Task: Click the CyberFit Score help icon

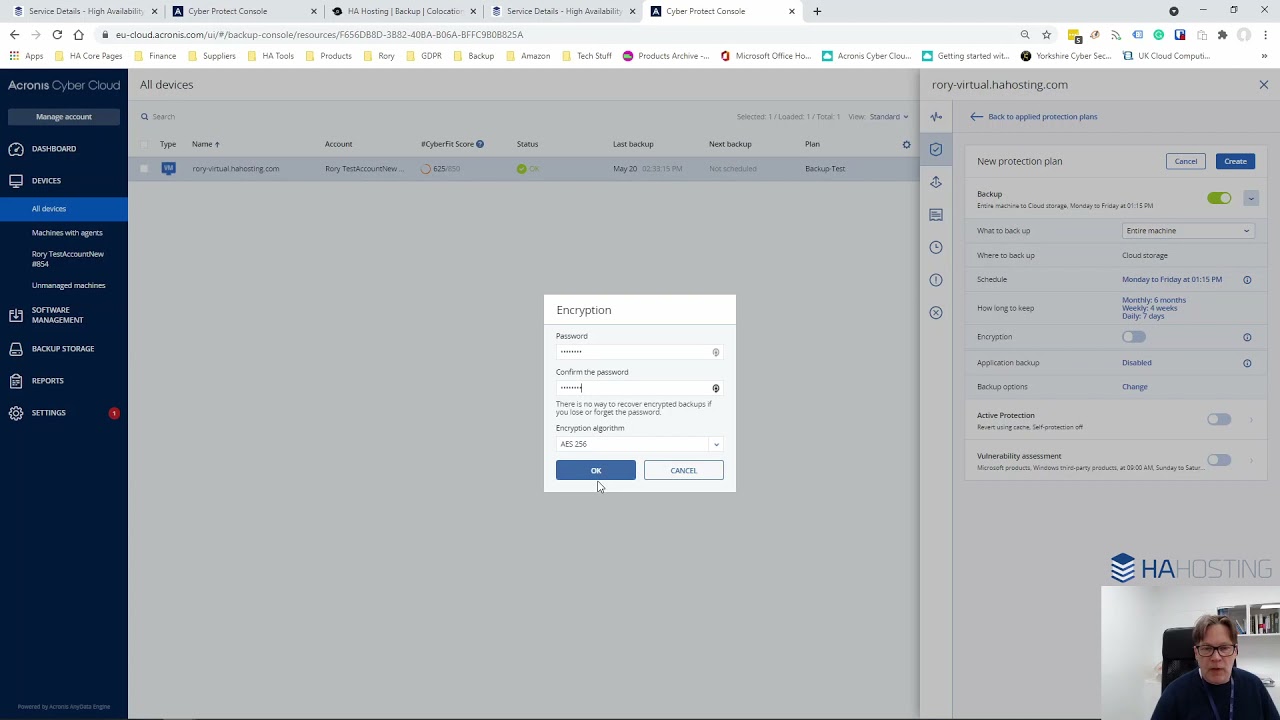Action: coord(480,144)
